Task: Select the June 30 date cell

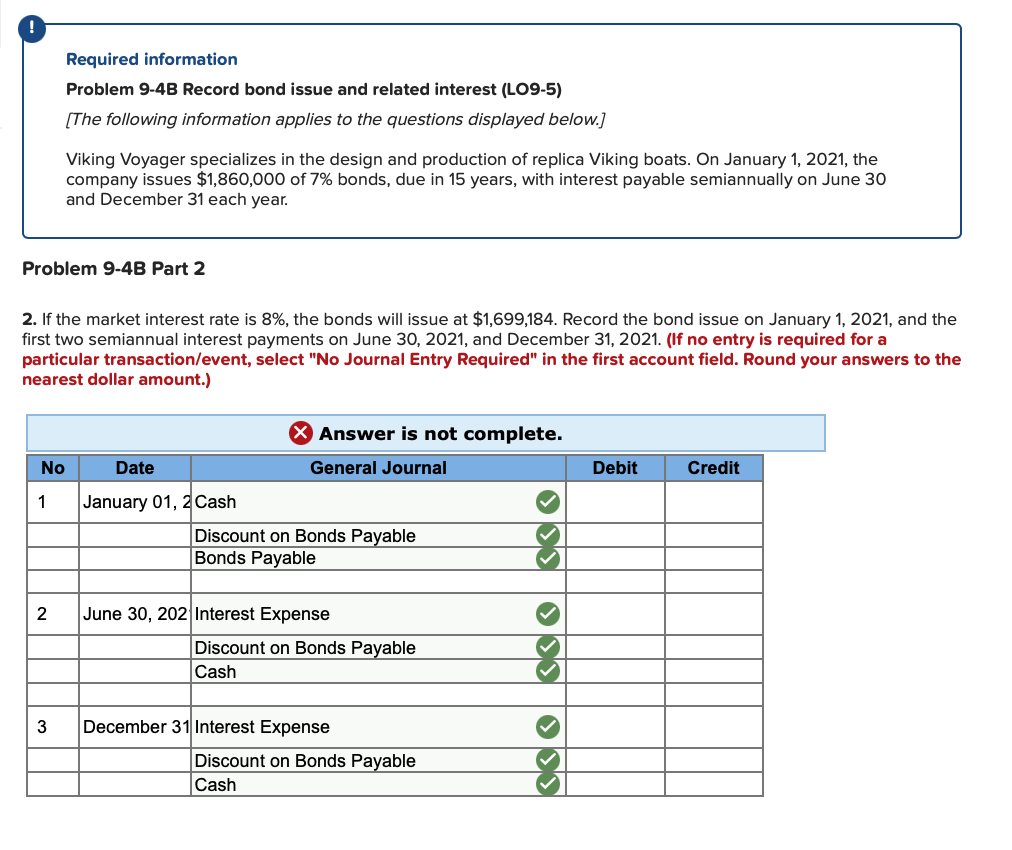Action: pos(135,614)
